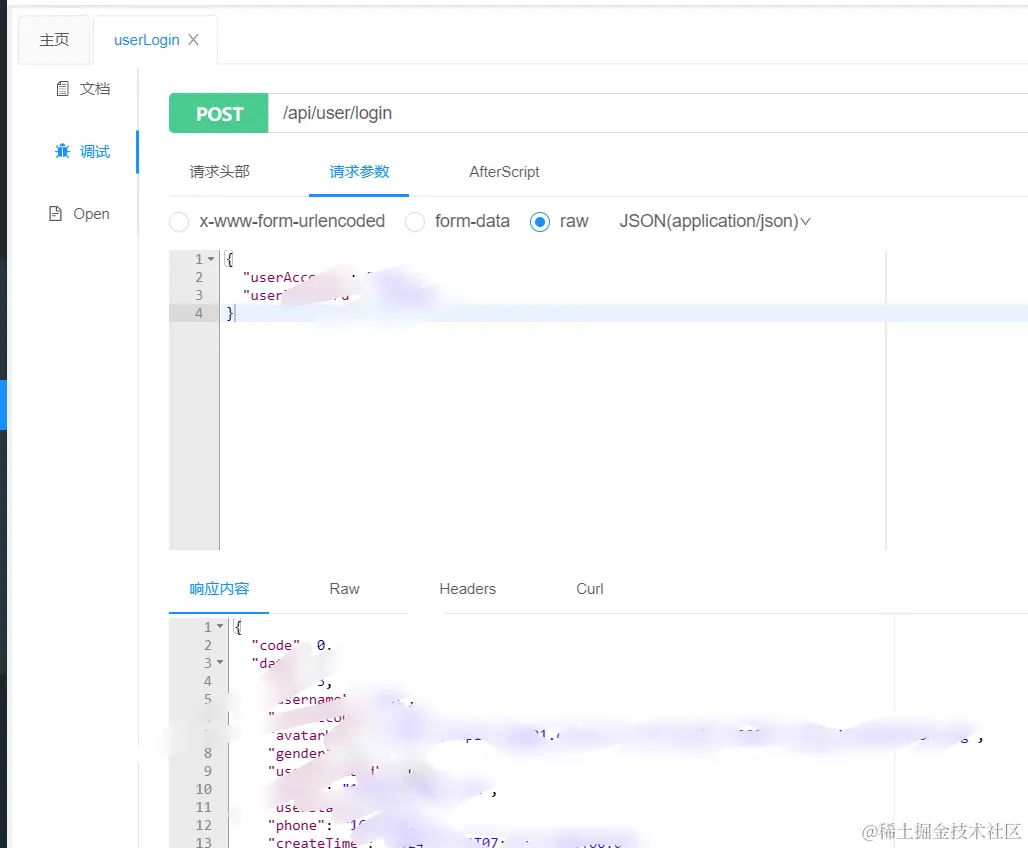1028x848 pixels.
Task: Open the response Headers tab
Action: click(467, 589)
